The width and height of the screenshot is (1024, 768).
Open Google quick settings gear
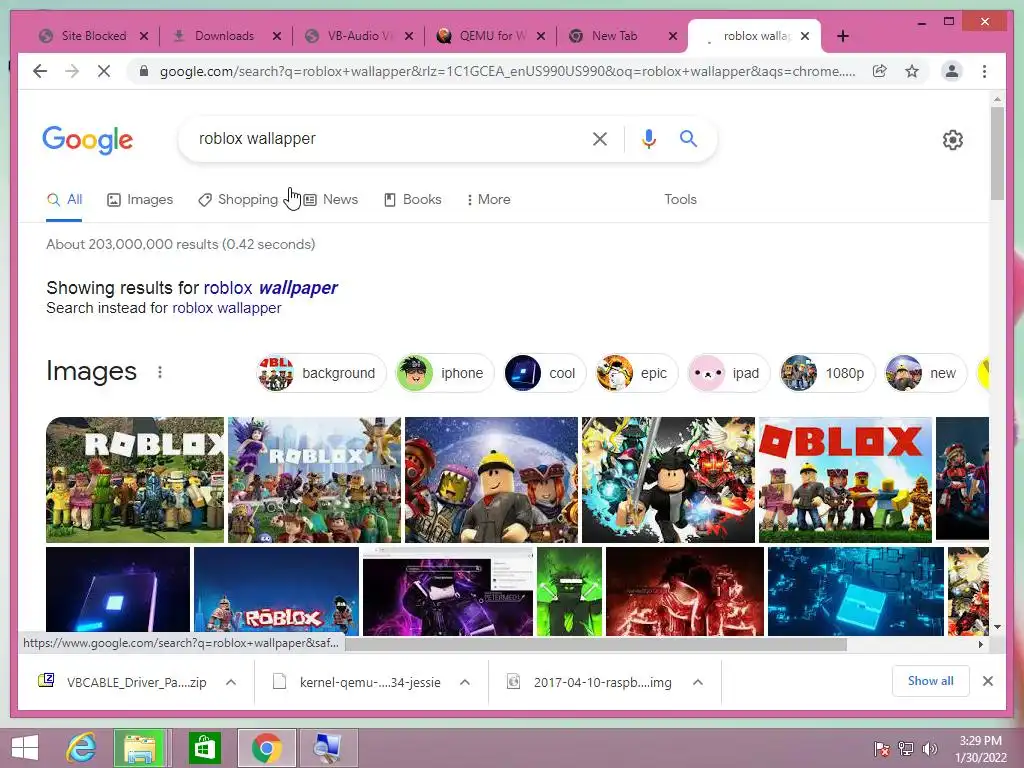[952, 140]
